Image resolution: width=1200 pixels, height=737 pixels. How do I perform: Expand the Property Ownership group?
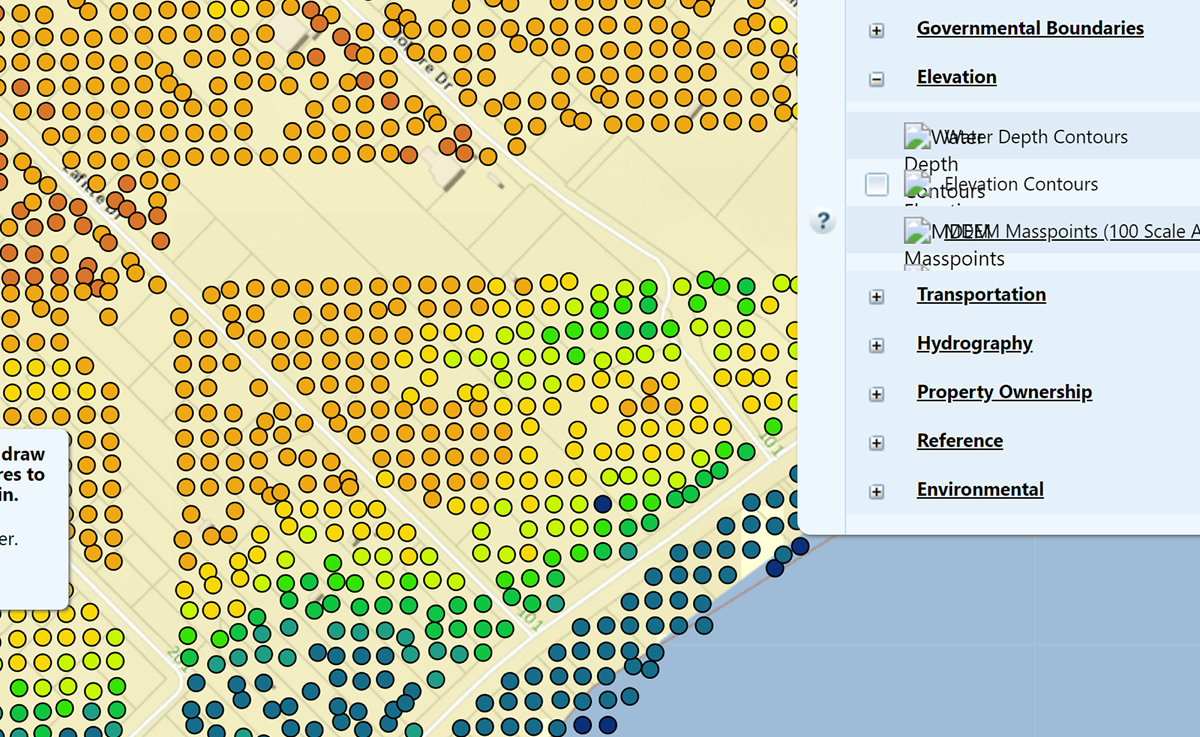click(x=876, y=393)
